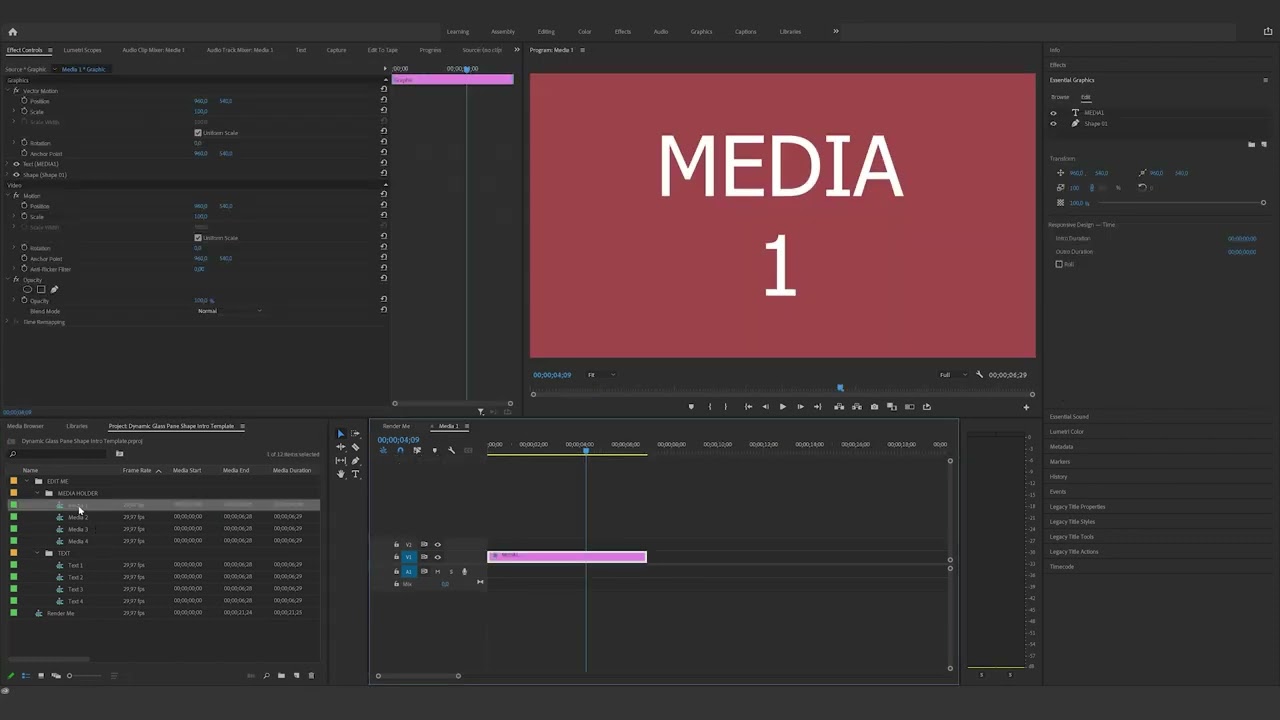The width and height of the screenshot is (1280, 720).
Task: Play the Program Monitor preview
Action: (x=782, y=407)
